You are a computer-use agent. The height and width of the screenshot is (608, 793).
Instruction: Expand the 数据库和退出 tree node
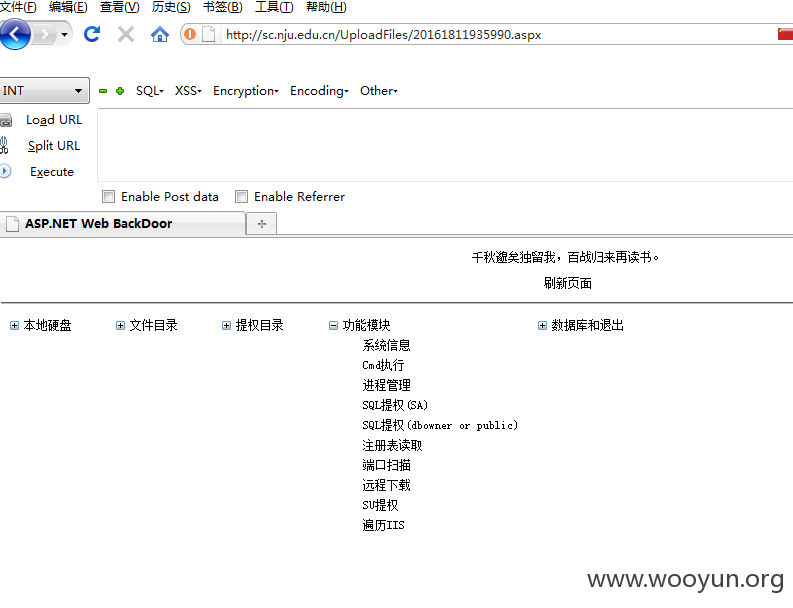click(542, 326)
